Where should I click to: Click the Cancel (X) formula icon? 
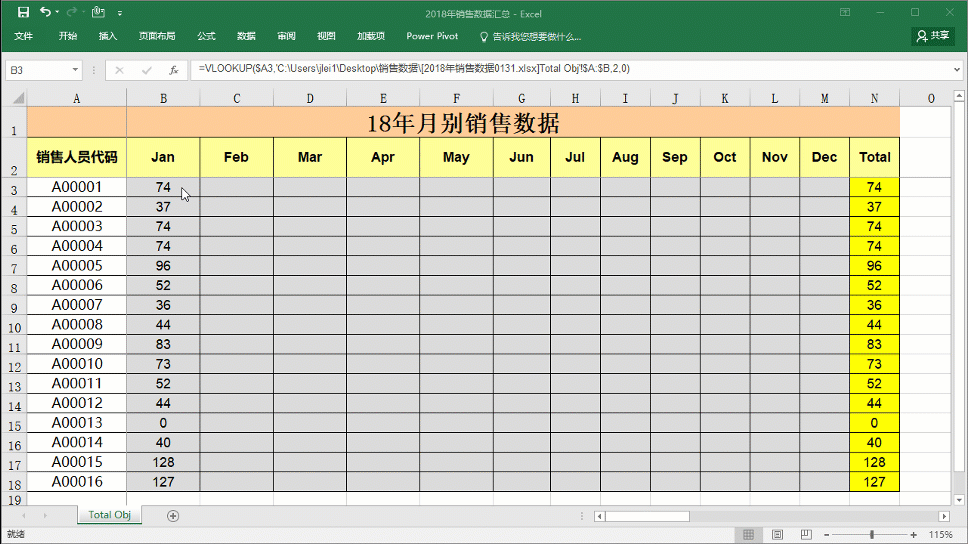pos(119,70)
